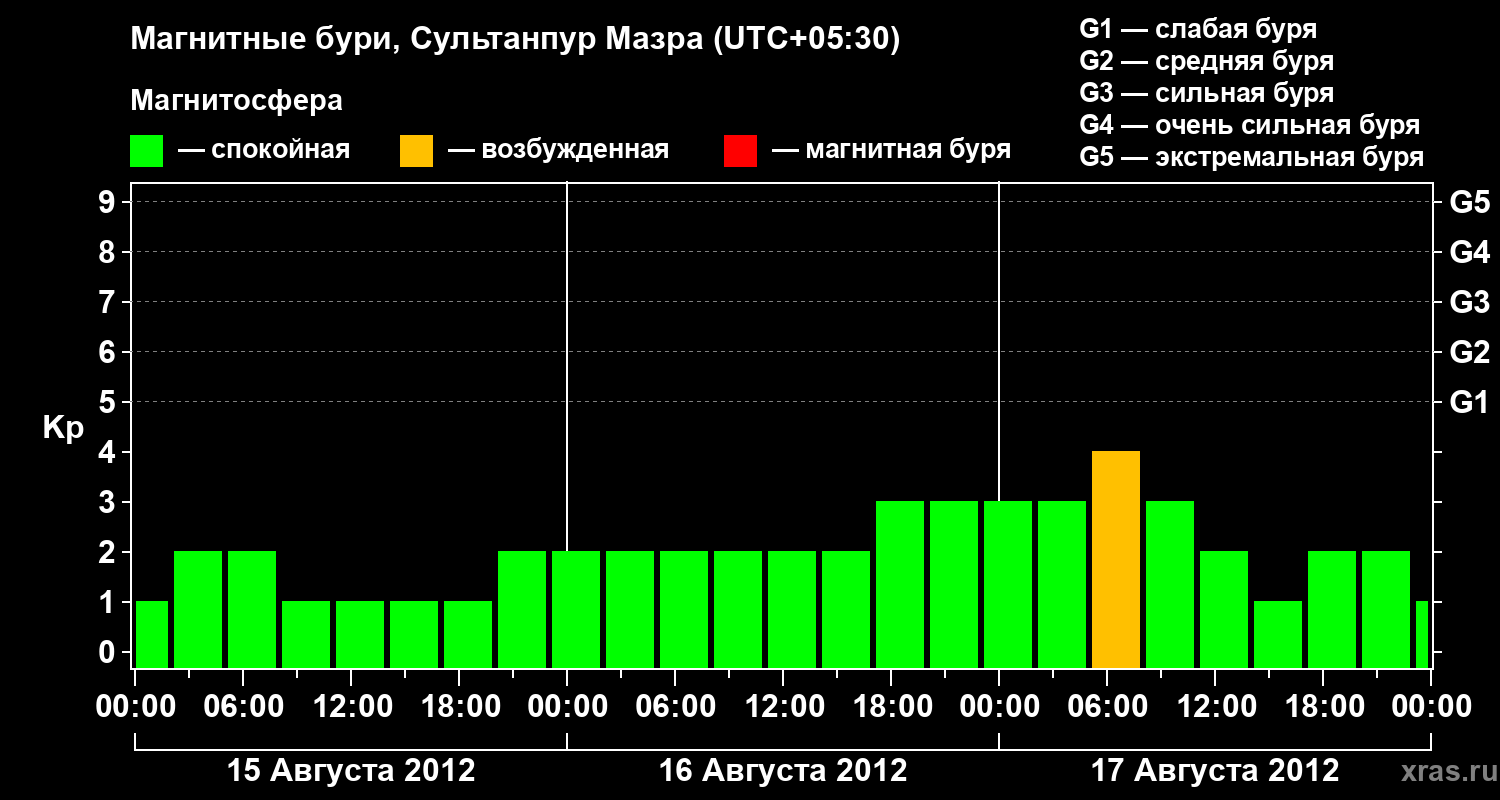1500x800 pixels.
Task: Click the right-axis "G5" tick label
Action: (x=1469, y=202)
